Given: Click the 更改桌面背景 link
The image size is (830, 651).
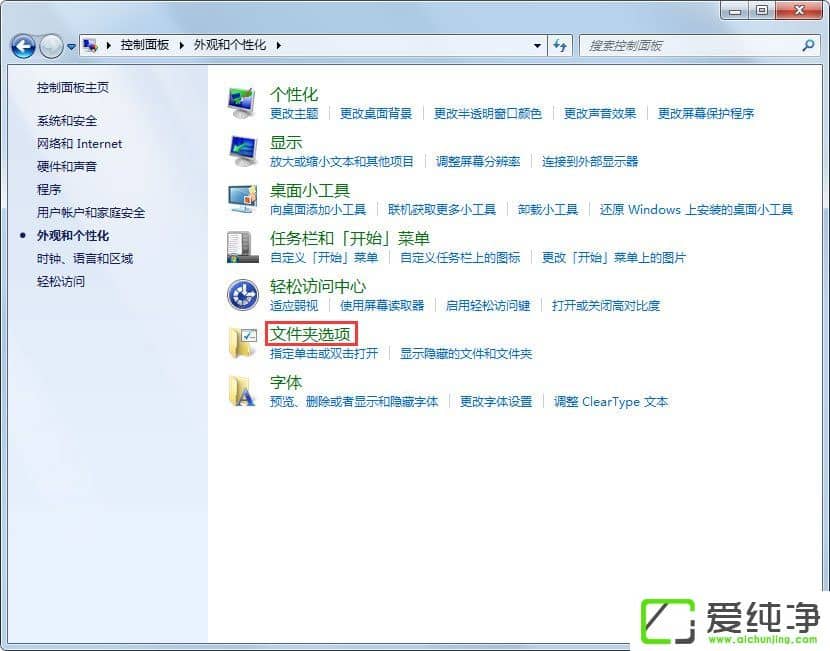Looking at the screenshot, I should (x=376, y=114).
